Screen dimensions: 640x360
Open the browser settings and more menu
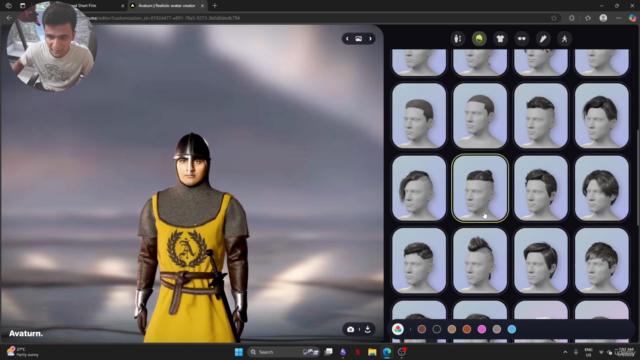point(618,18)
